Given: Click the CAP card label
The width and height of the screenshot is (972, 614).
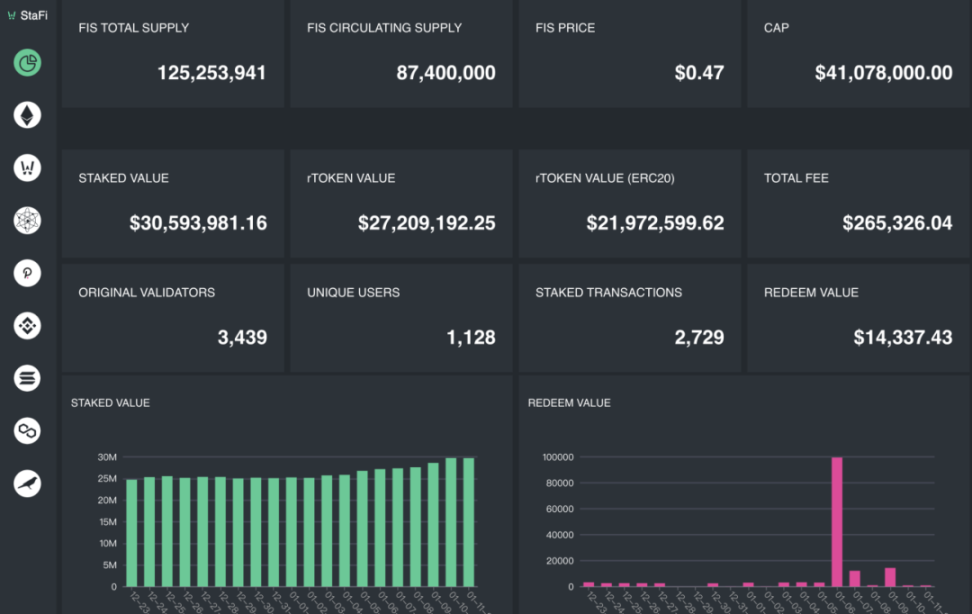Looking at the screenshot, I should point(776,28).
